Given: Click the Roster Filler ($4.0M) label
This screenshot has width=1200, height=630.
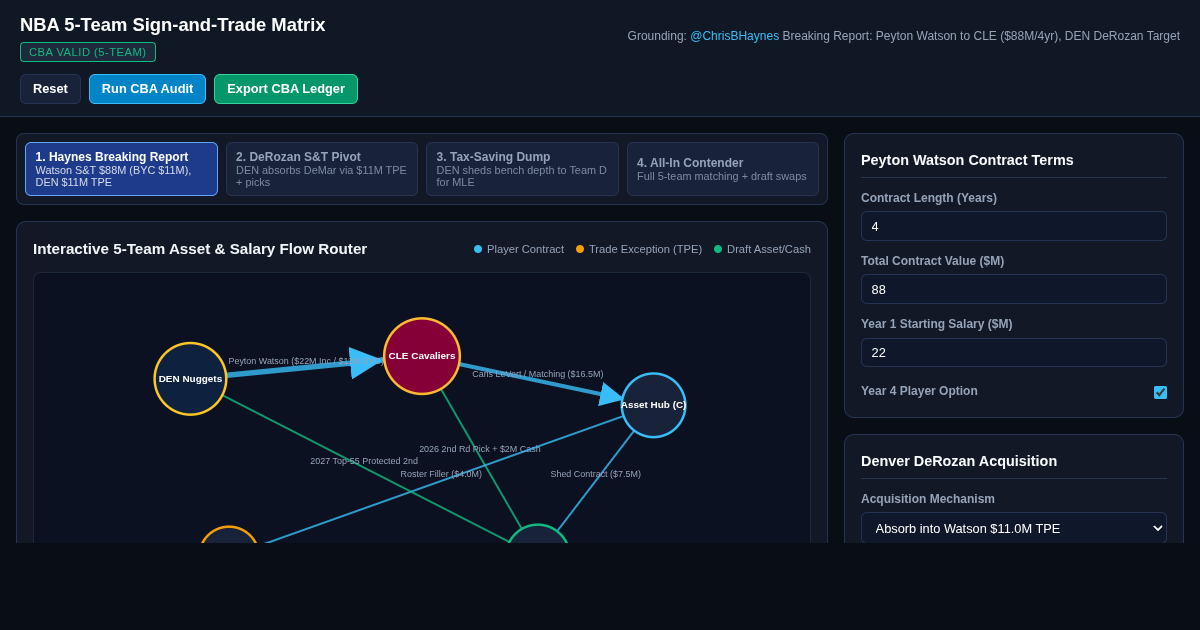Looking at the screenshot, I should point(441,474).
